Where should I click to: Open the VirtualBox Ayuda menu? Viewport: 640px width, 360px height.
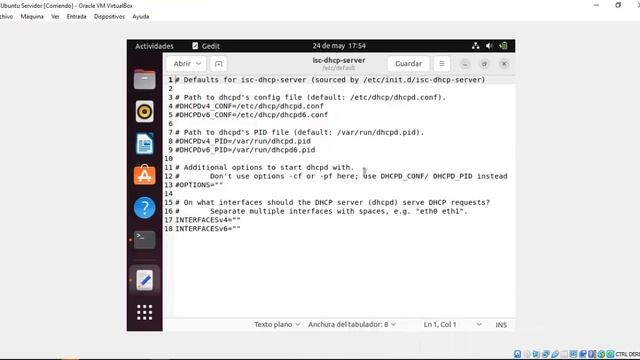[140, 16]
